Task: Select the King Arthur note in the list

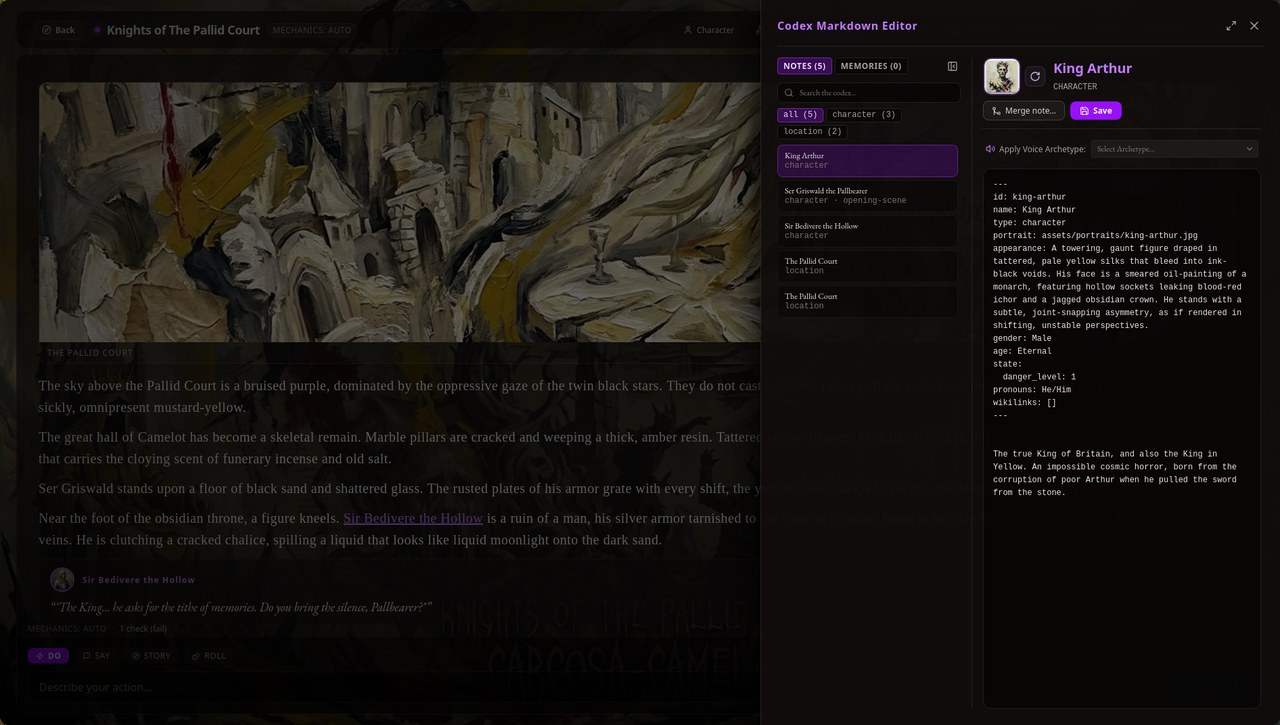Action: click(867, 161)
